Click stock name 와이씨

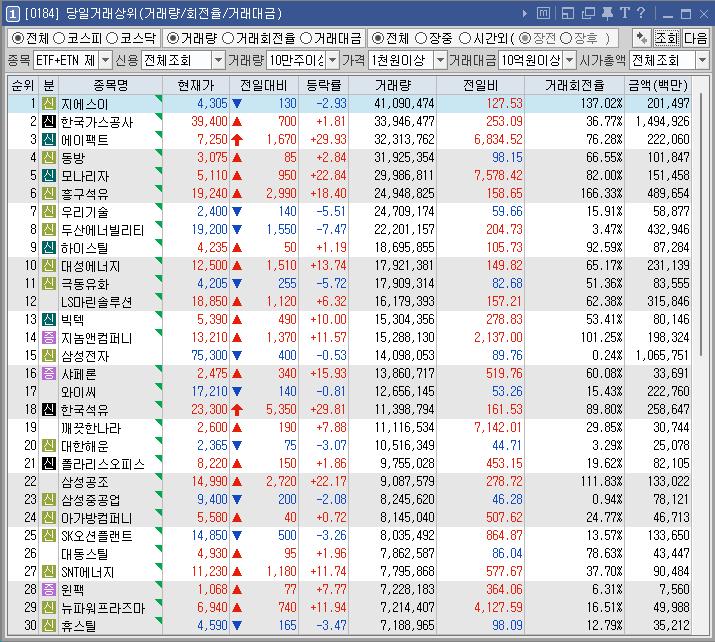click(78, 392)
